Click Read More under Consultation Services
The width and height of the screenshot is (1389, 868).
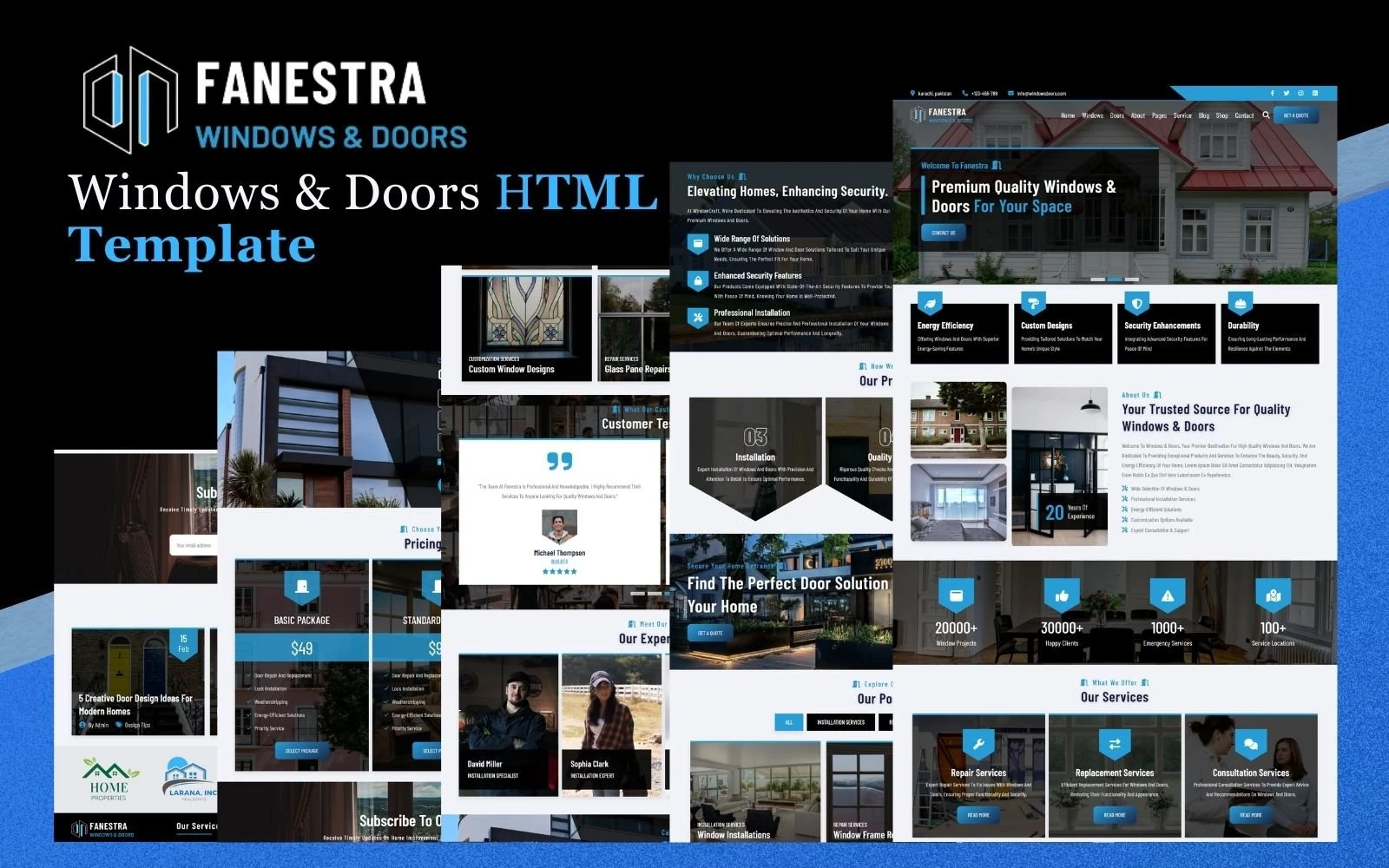(x=1251, y=815)
